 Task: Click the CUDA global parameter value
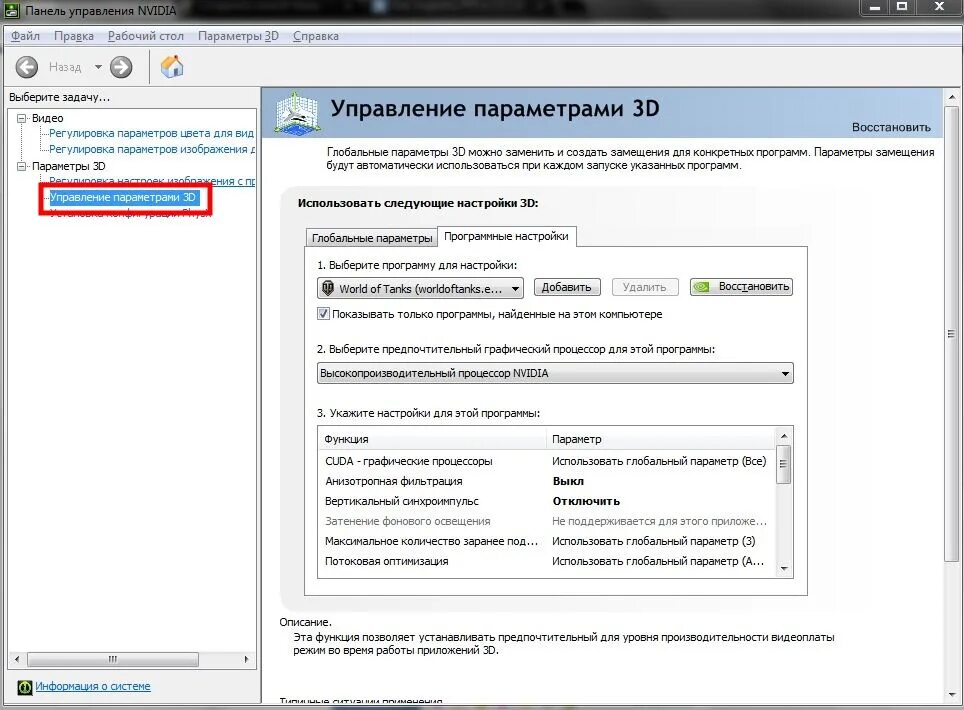[x=659, y=461]
